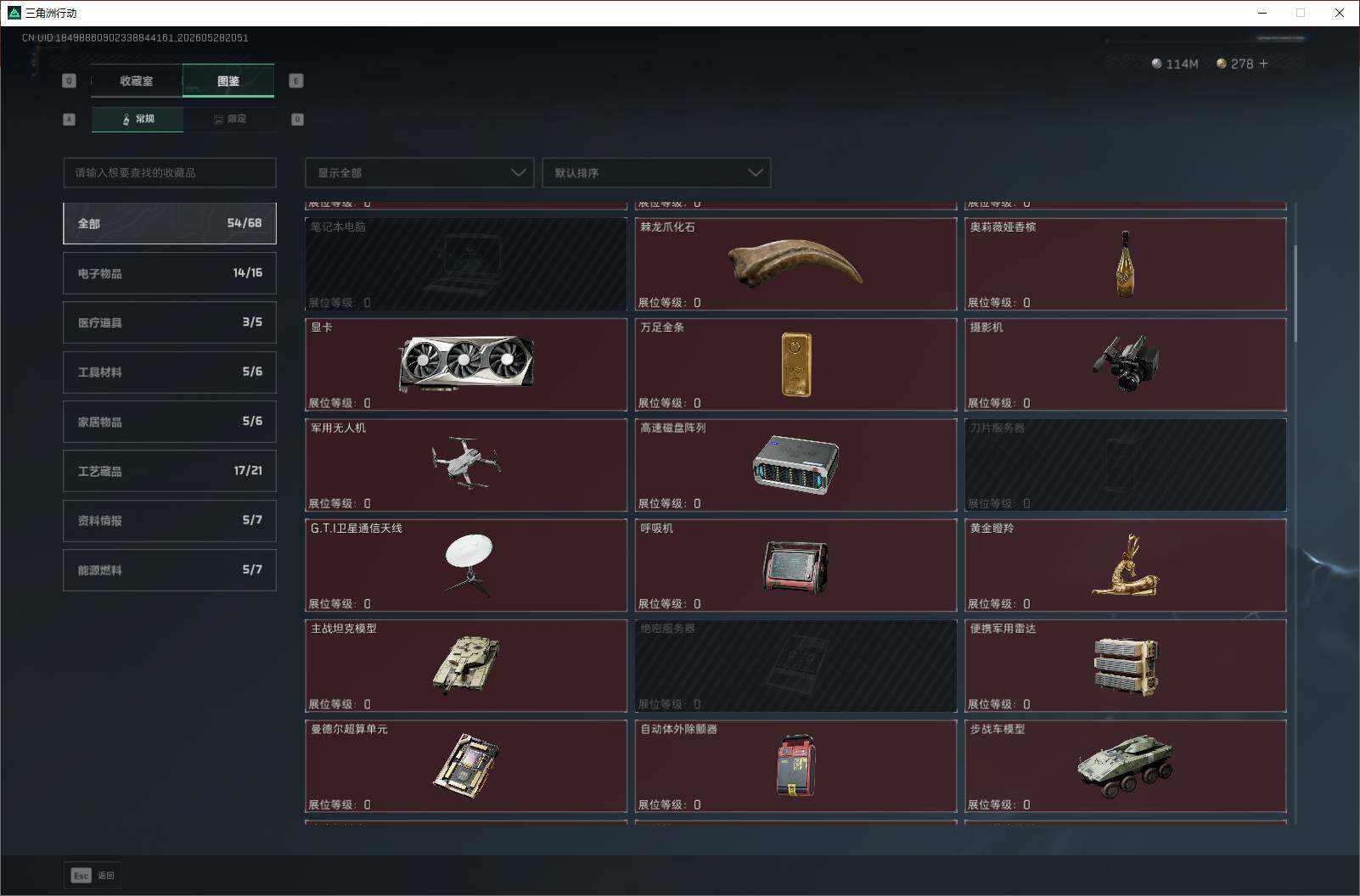
Task: Open the 高速磁盘阵列 disk array item
Action: [x=795, y=465]
